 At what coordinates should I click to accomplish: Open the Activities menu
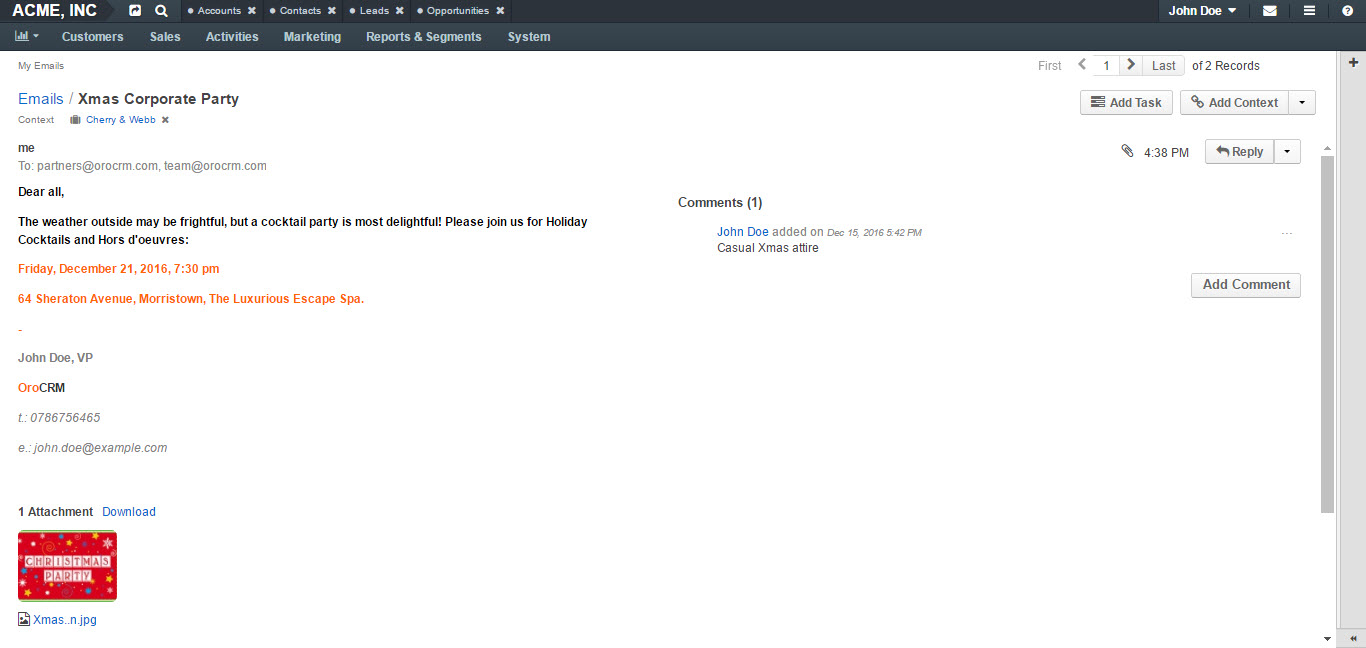click(232, 37)
